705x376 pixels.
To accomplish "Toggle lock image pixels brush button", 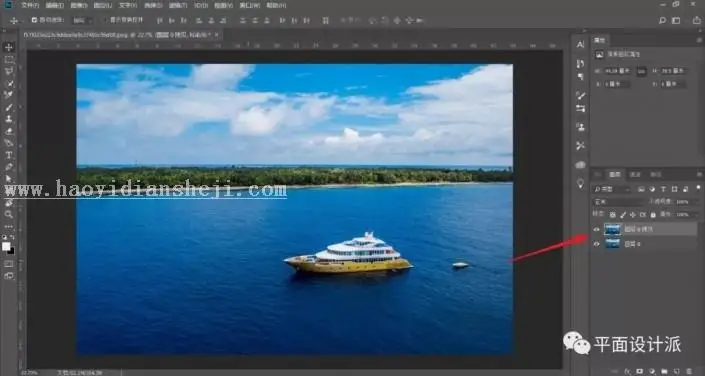I will (x=623, y=215).
